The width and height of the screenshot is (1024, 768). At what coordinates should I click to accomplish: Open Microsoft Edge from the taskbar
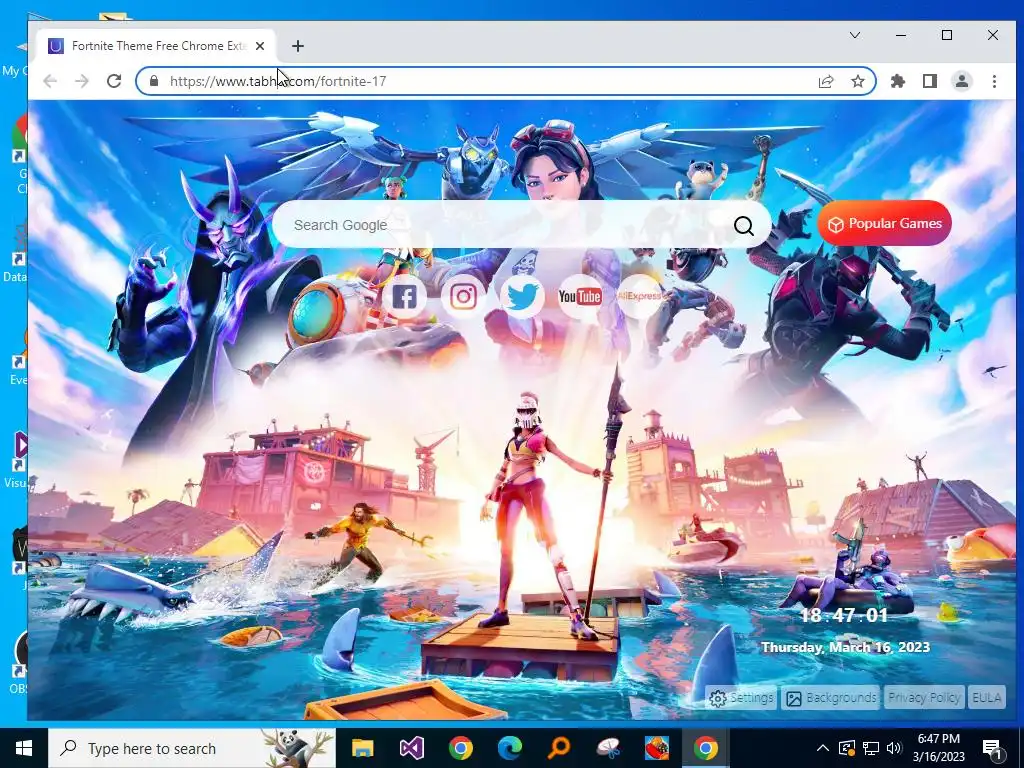pos(510,748)
